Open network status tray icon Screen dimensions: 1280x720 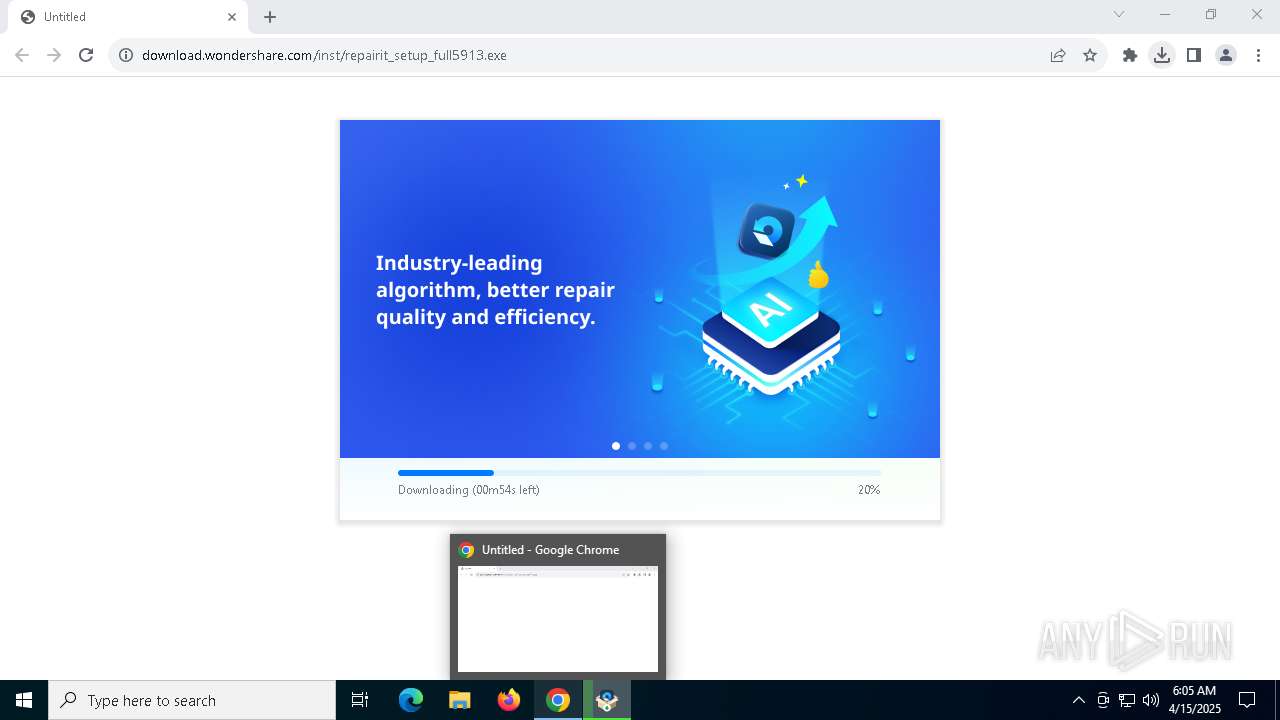1127,700
